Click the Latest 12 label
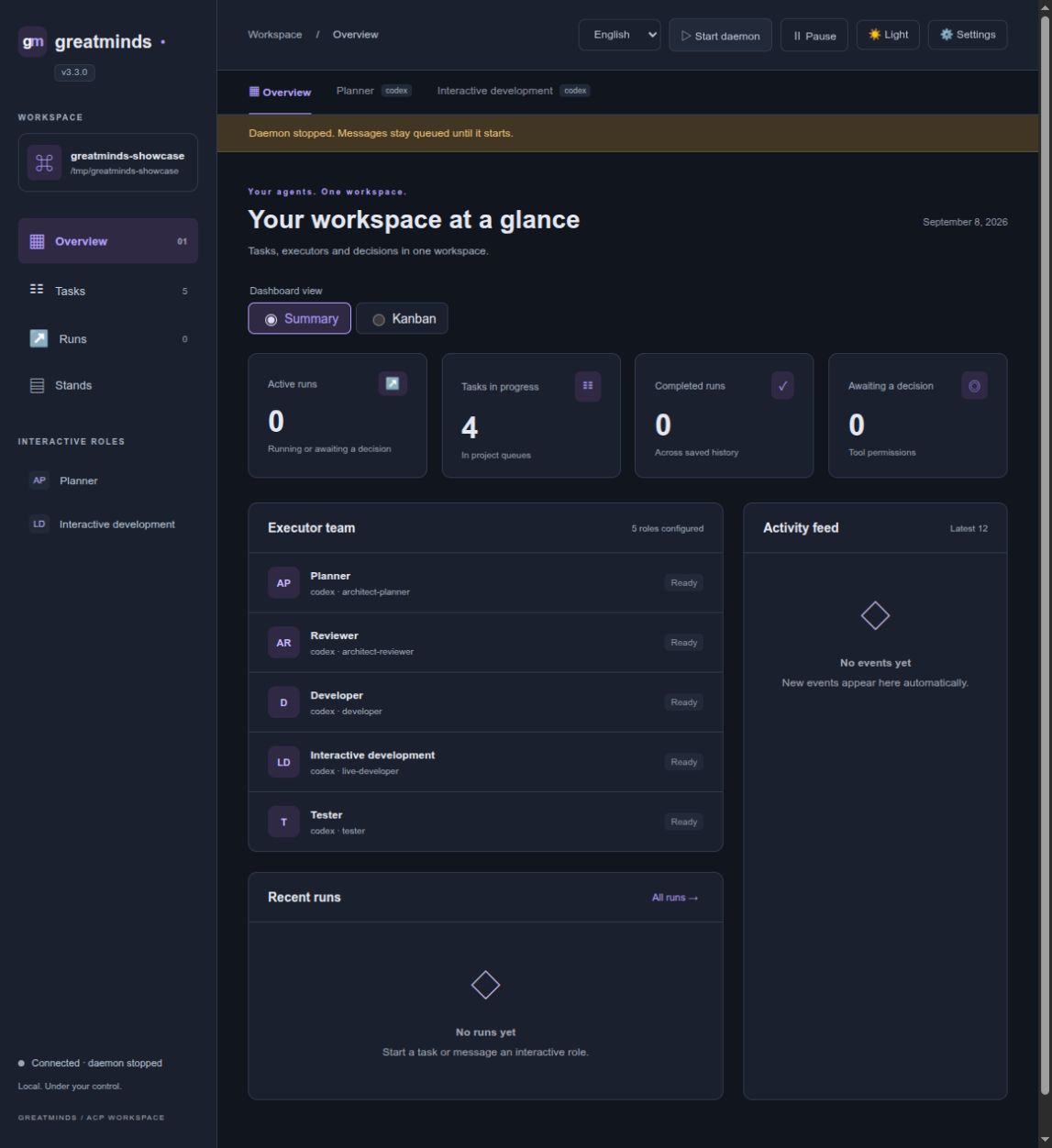This screenshot has width=1052, height=1148. click(969, 529)
